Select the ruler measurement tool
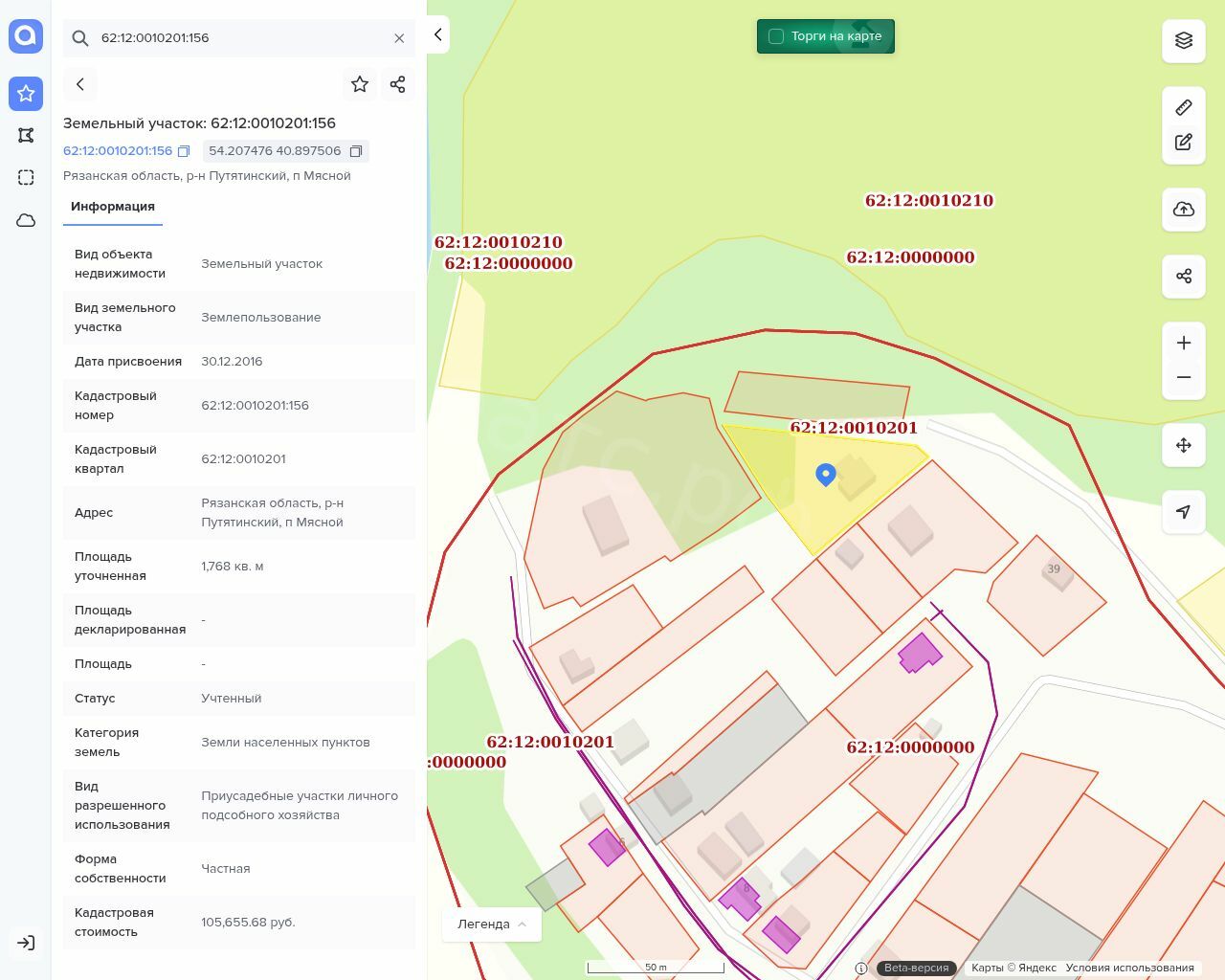This screenshot has height=980, width=1225. 1184,107
